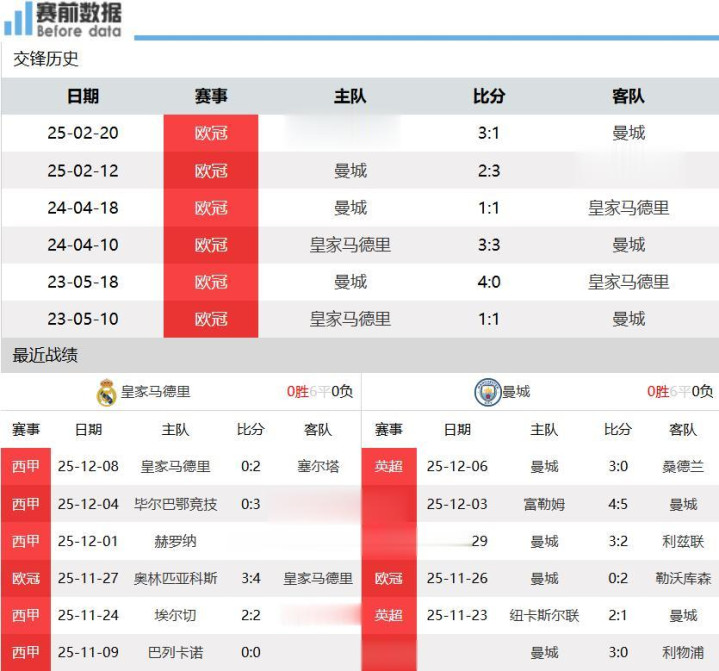Click Manchester City's 0胜6平0负 record summary

(680, 392)
